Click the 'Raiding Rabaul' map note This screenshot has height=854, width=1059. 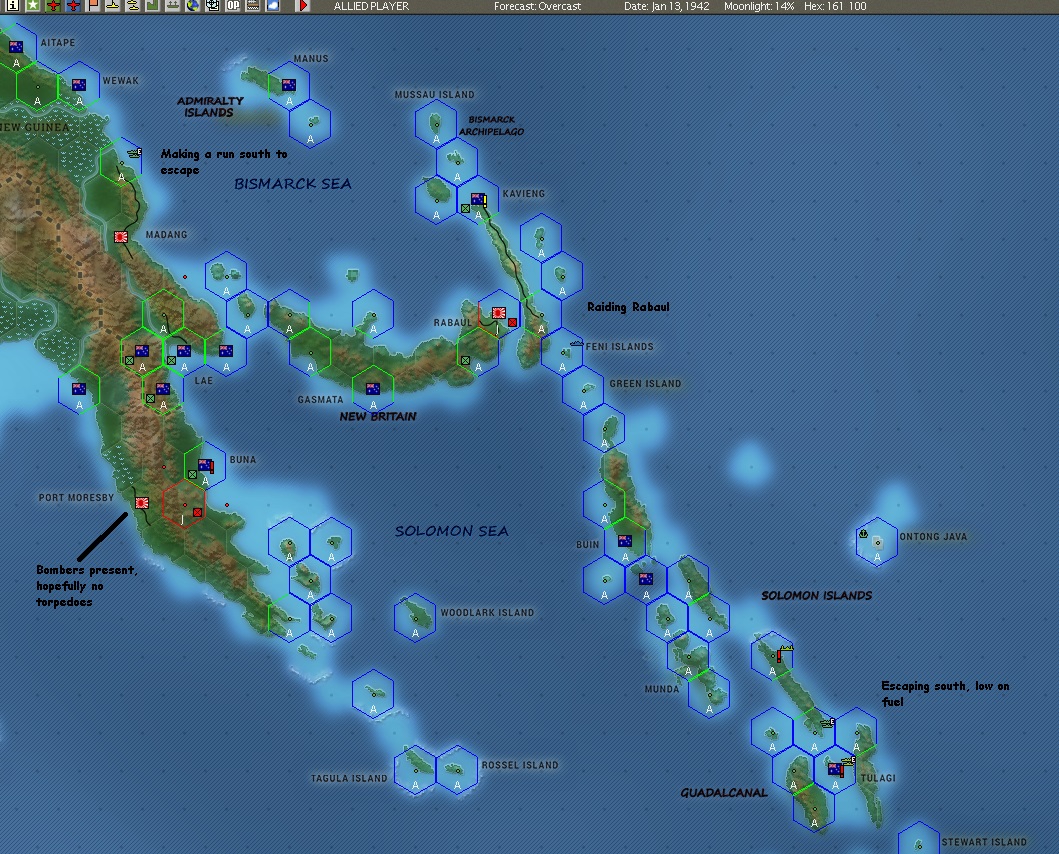628,307
